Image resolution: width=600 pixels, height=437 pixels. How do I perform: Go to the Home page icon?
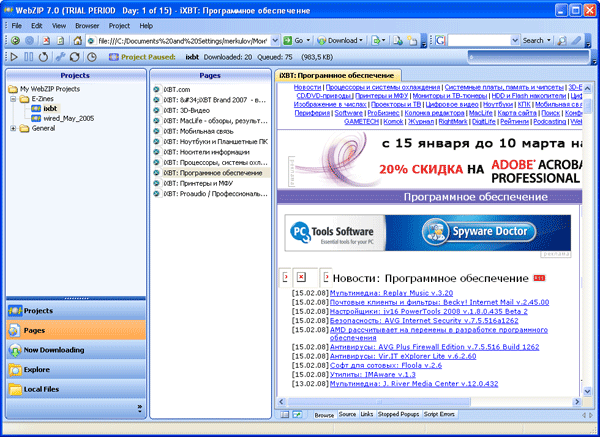[x=78, y=41]
